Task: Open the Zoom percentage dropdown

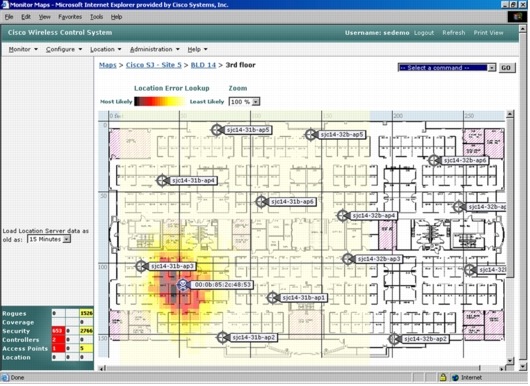Action: coord(244,102)
